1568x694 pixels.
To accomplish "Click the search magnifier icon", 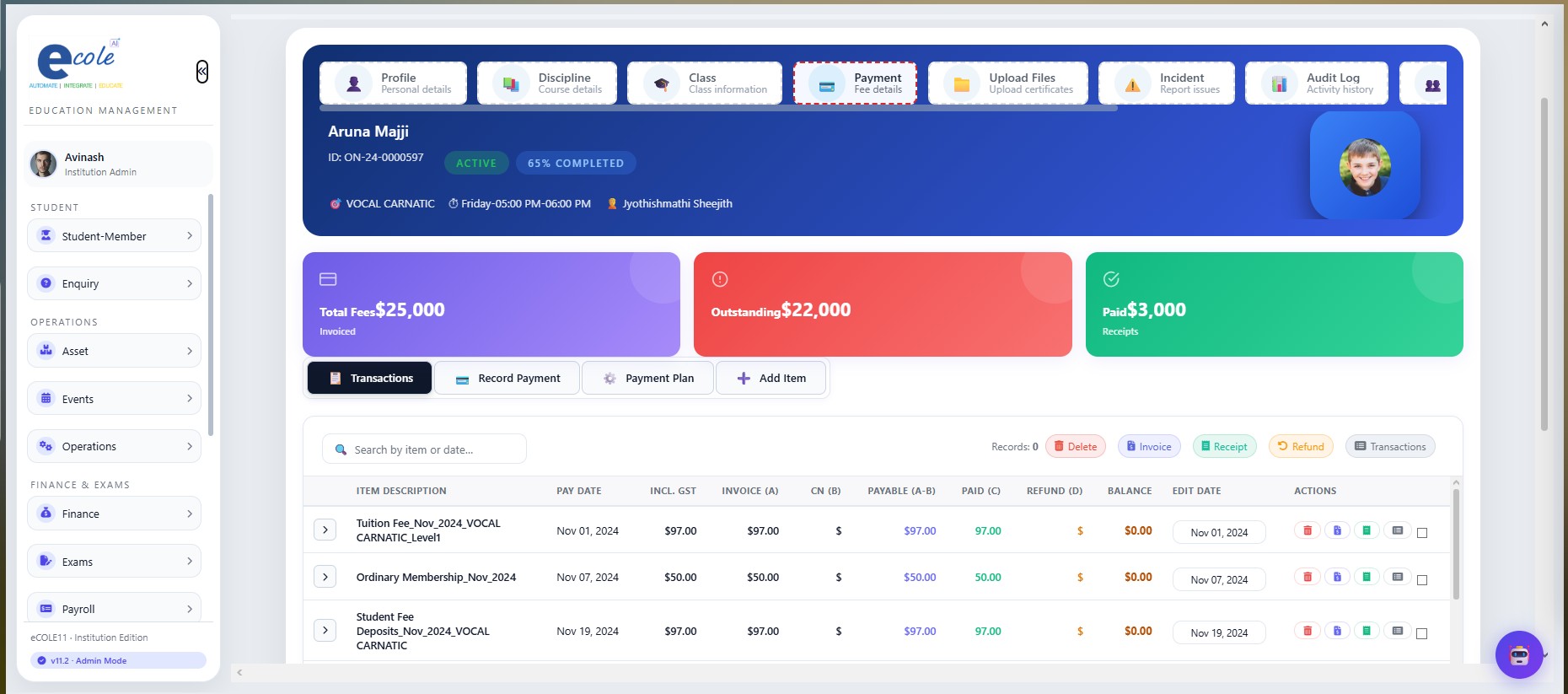I will [341, 449].
